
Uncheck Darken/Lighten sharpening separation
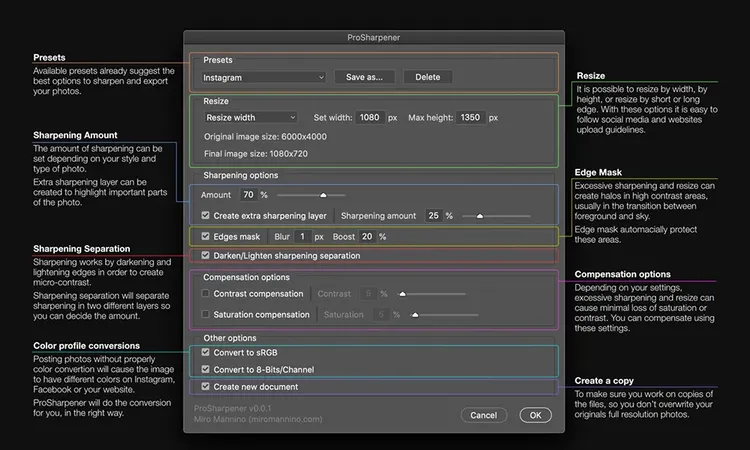(x=206, y=256)
